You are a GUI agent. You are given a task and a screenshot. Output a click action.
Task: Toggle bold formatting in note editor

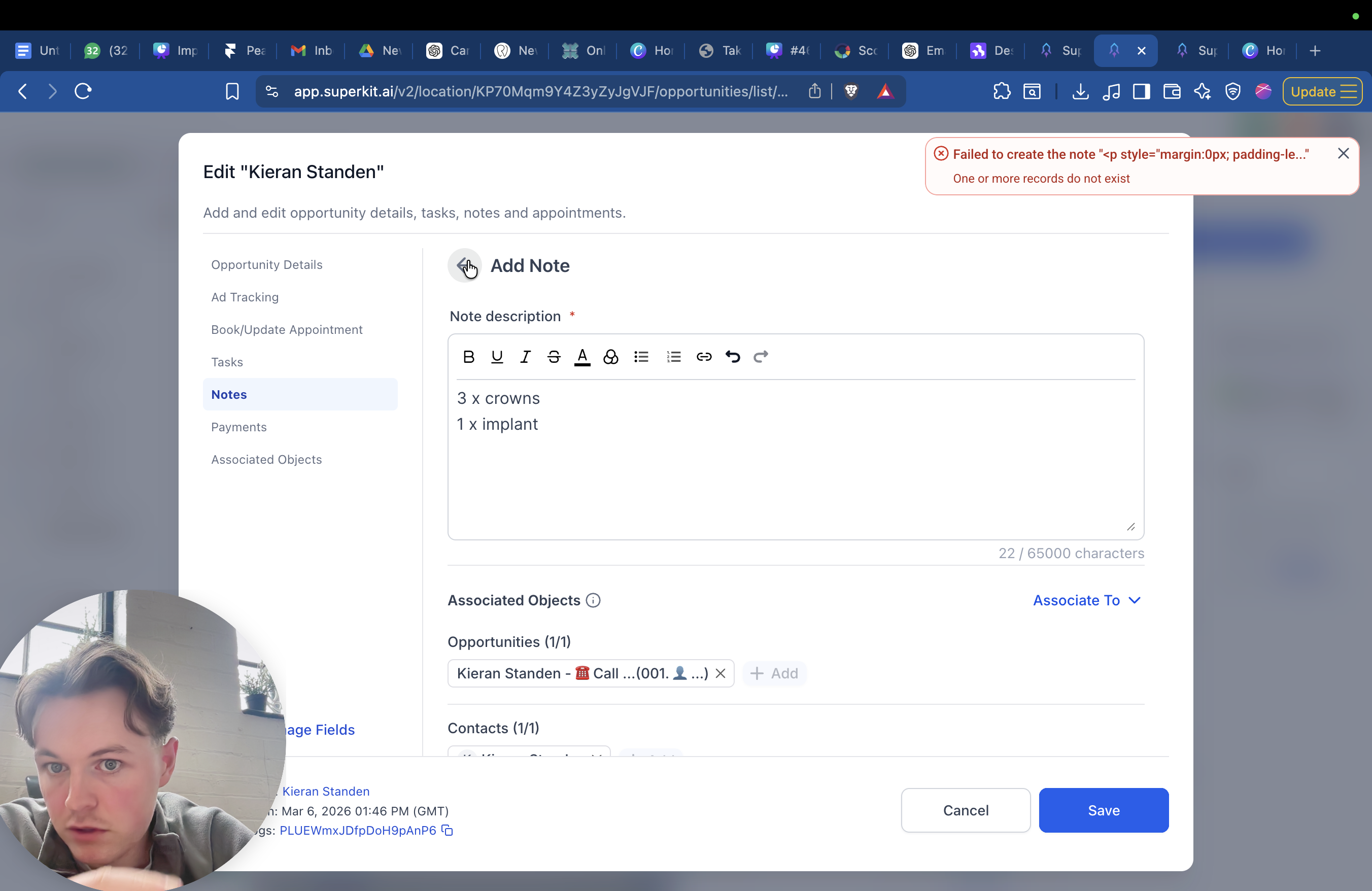469,357
